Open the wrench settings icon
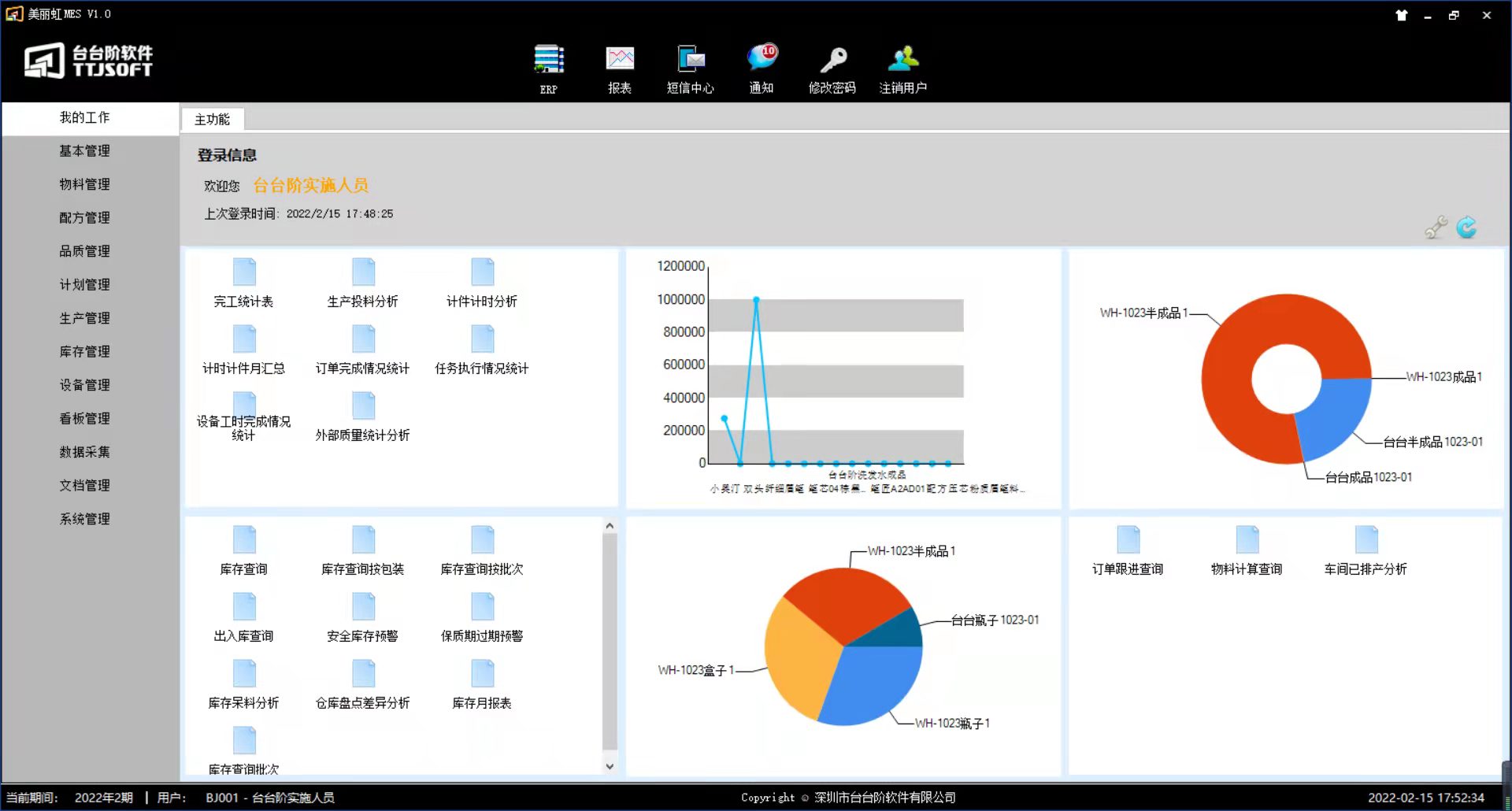 click(1436, 228)
